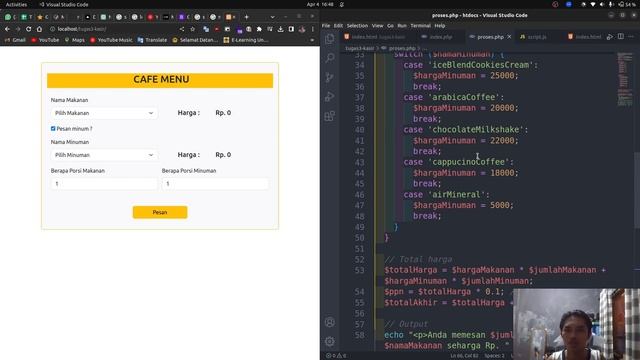This screenshot has width=640, height=360.
Task: Open the browser downloads
Action: (x=280, y=29)
